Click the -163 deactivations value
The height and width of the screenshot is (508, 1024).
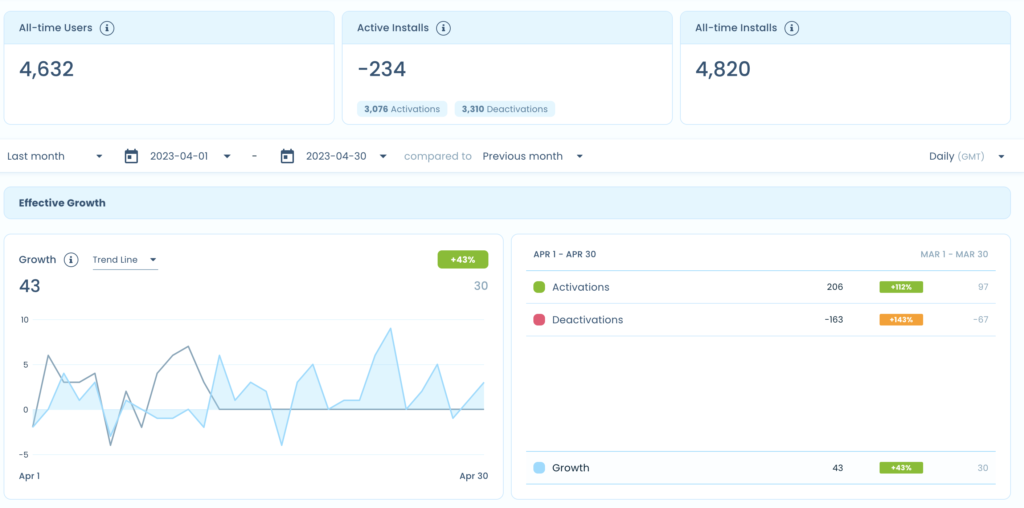tap(832, 320)
